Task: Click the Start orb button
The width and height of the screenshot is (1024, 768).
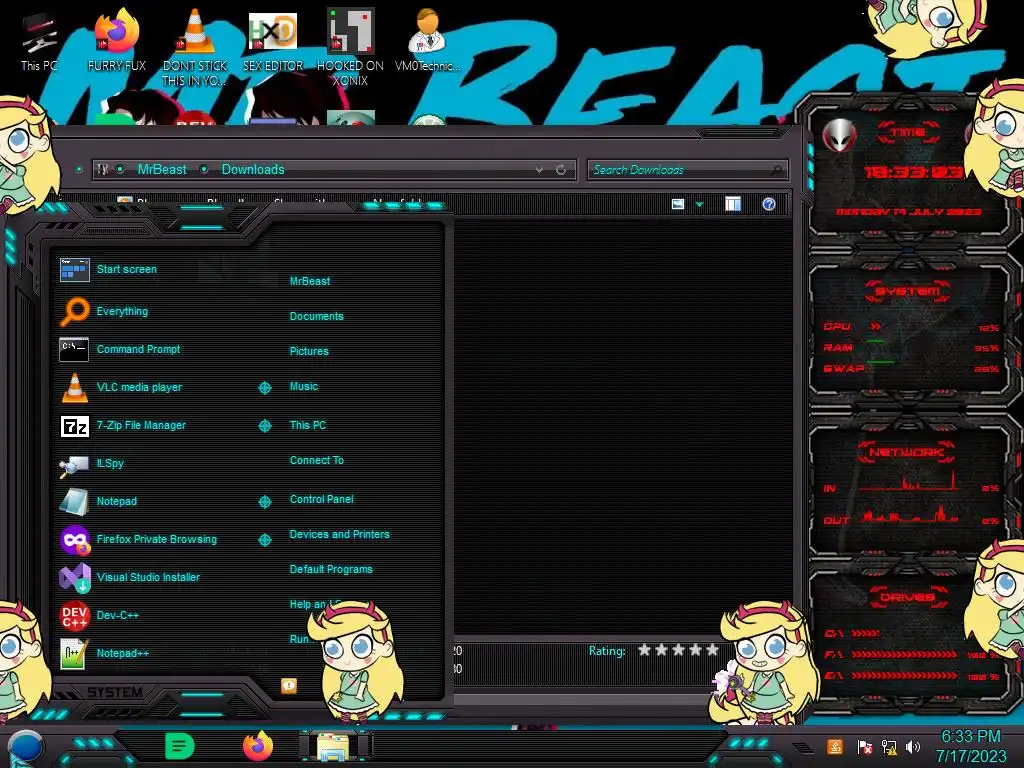Action: point(25,746)
